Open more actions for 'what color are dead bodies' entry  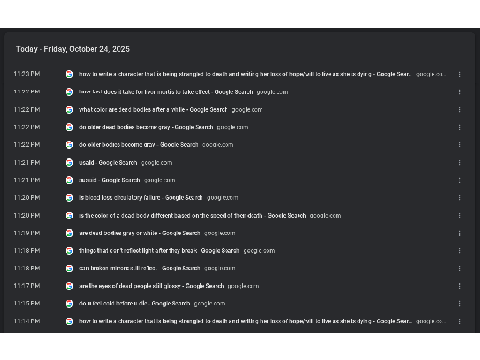(x=459, y=110)
